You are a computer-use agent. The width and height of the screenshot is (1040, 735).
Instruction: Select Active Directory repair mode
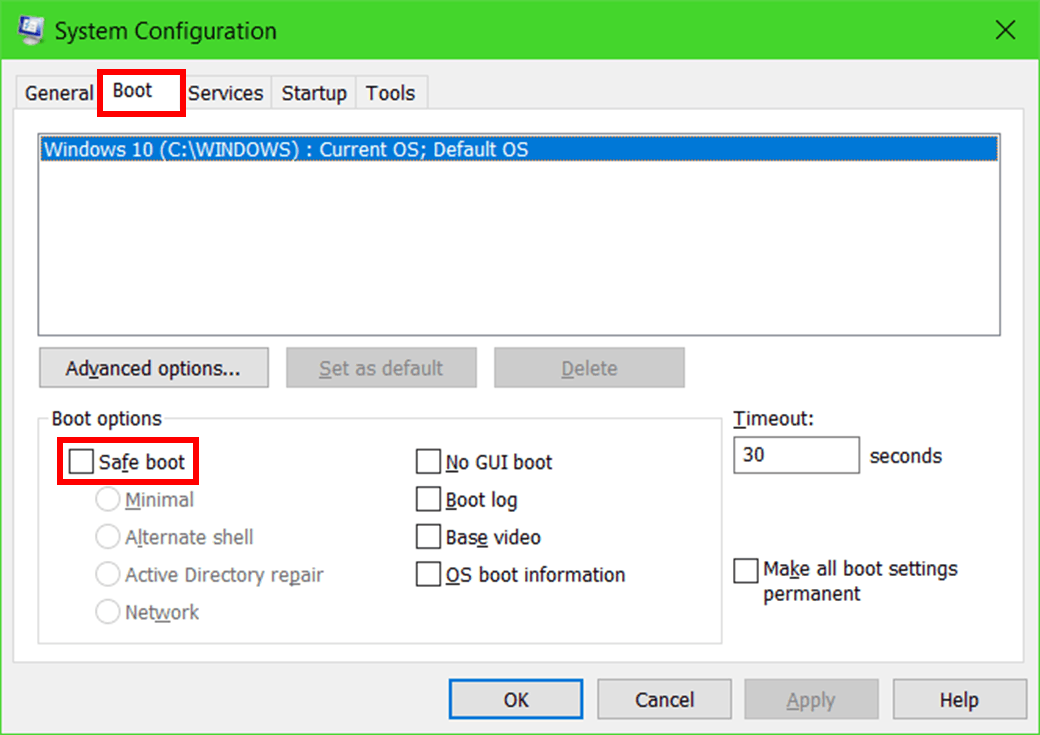pos(108,574)
